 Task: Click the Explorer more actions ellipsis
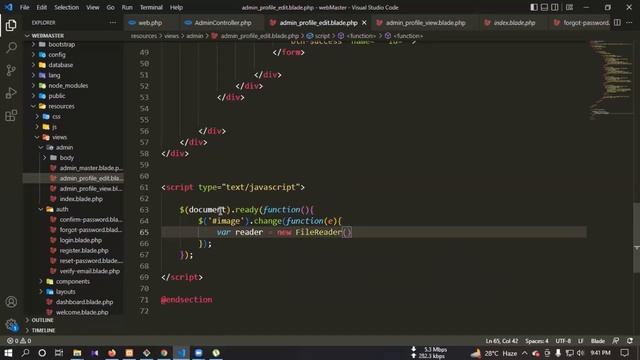coord(113,23)
